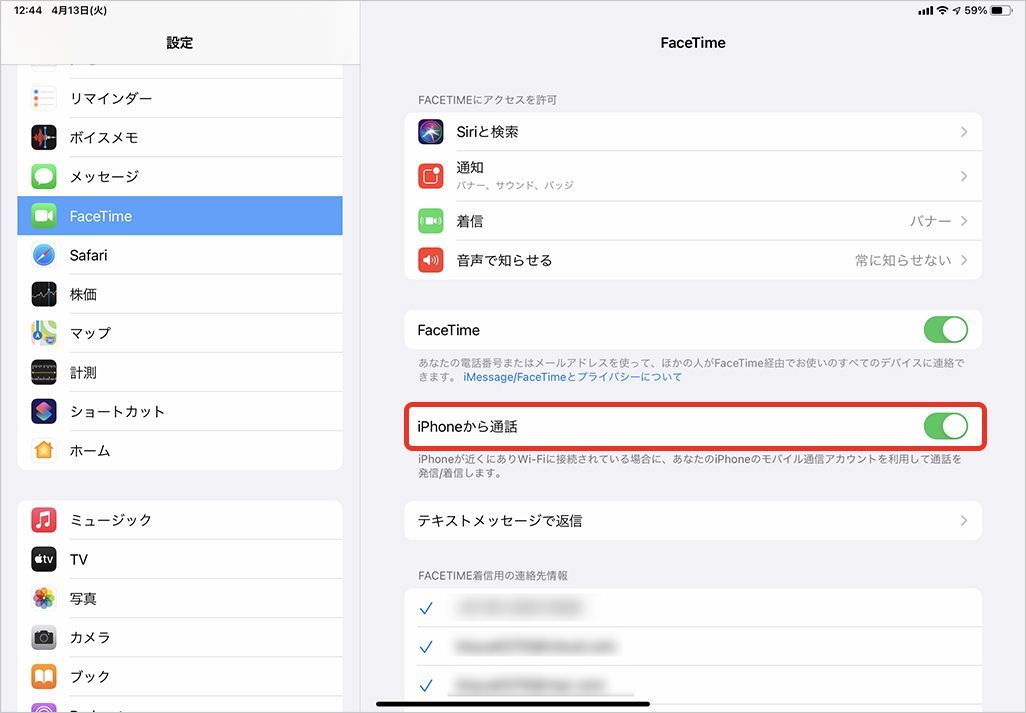Open Reminders (リマインダー) icon in sidebar

pos(44,98)
